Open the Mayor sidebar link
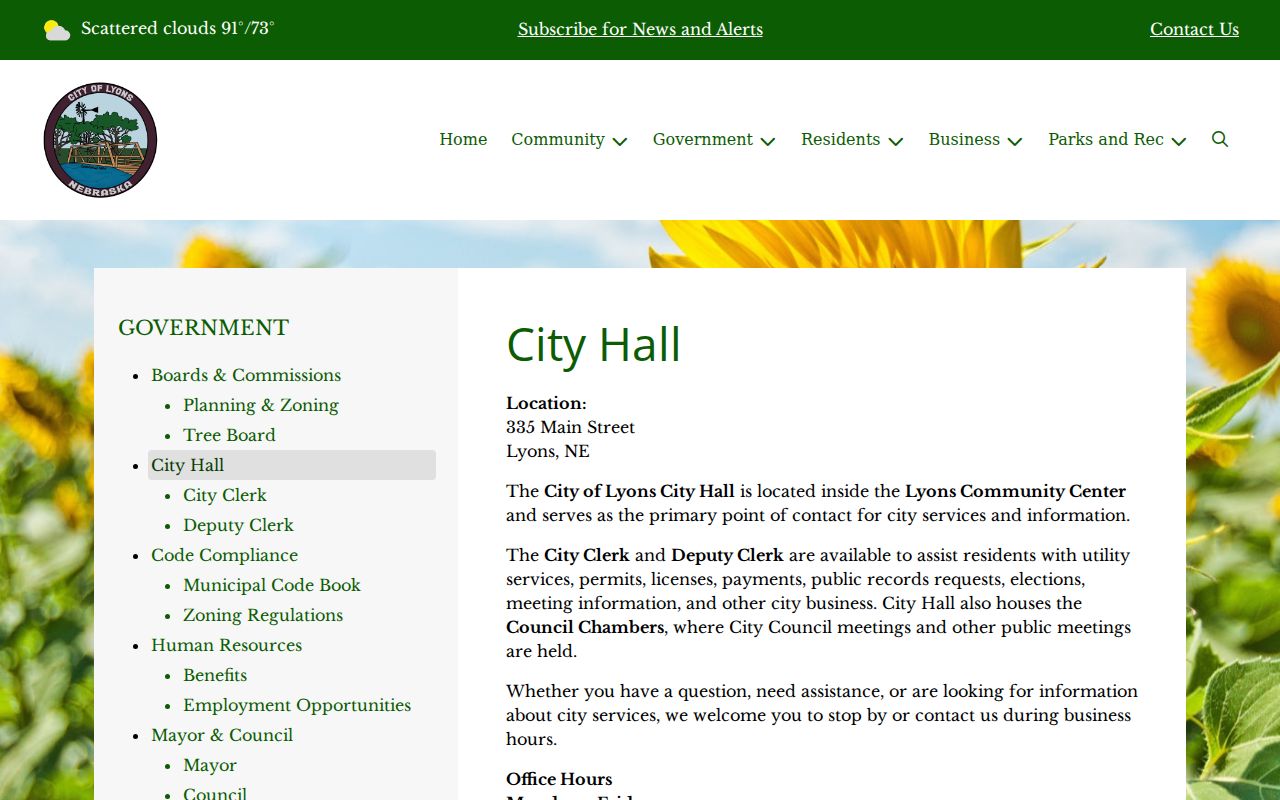Image resolution: width=1280 pixels, height=800 pixels. (210, 765)
